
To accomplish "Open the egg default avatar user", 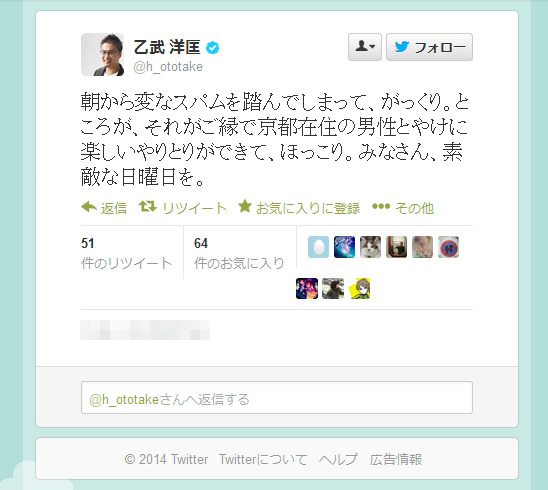I will 318,247.
